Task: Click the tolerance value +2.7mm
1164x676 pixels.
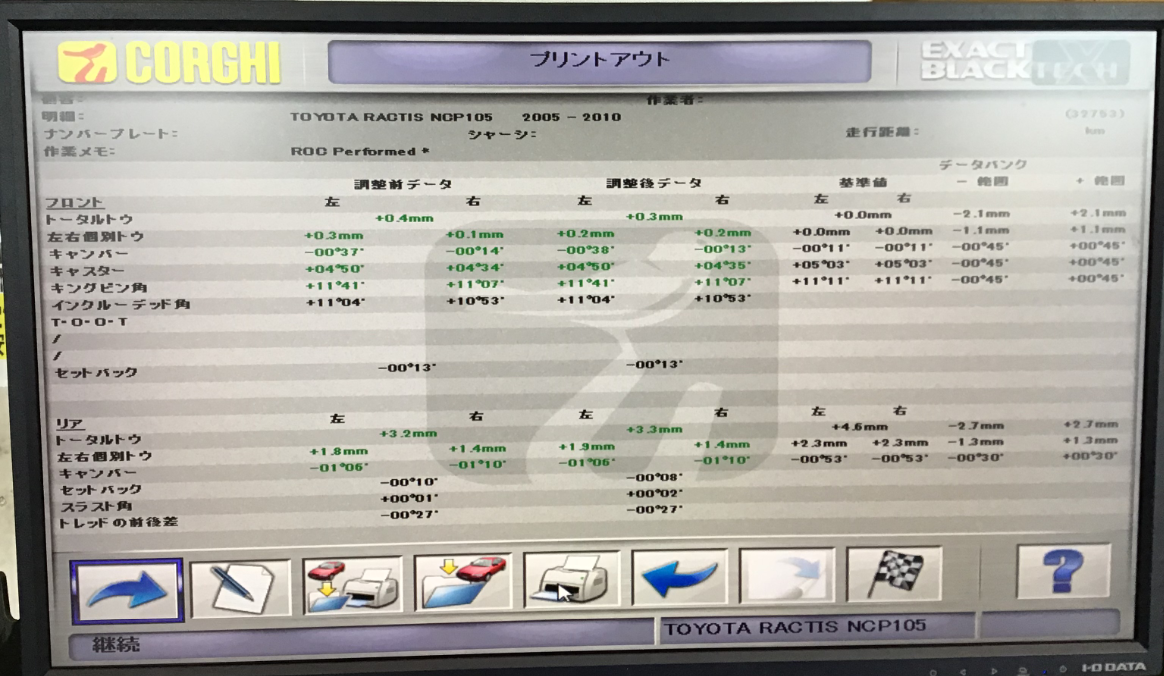Action: click(1091, 424)
